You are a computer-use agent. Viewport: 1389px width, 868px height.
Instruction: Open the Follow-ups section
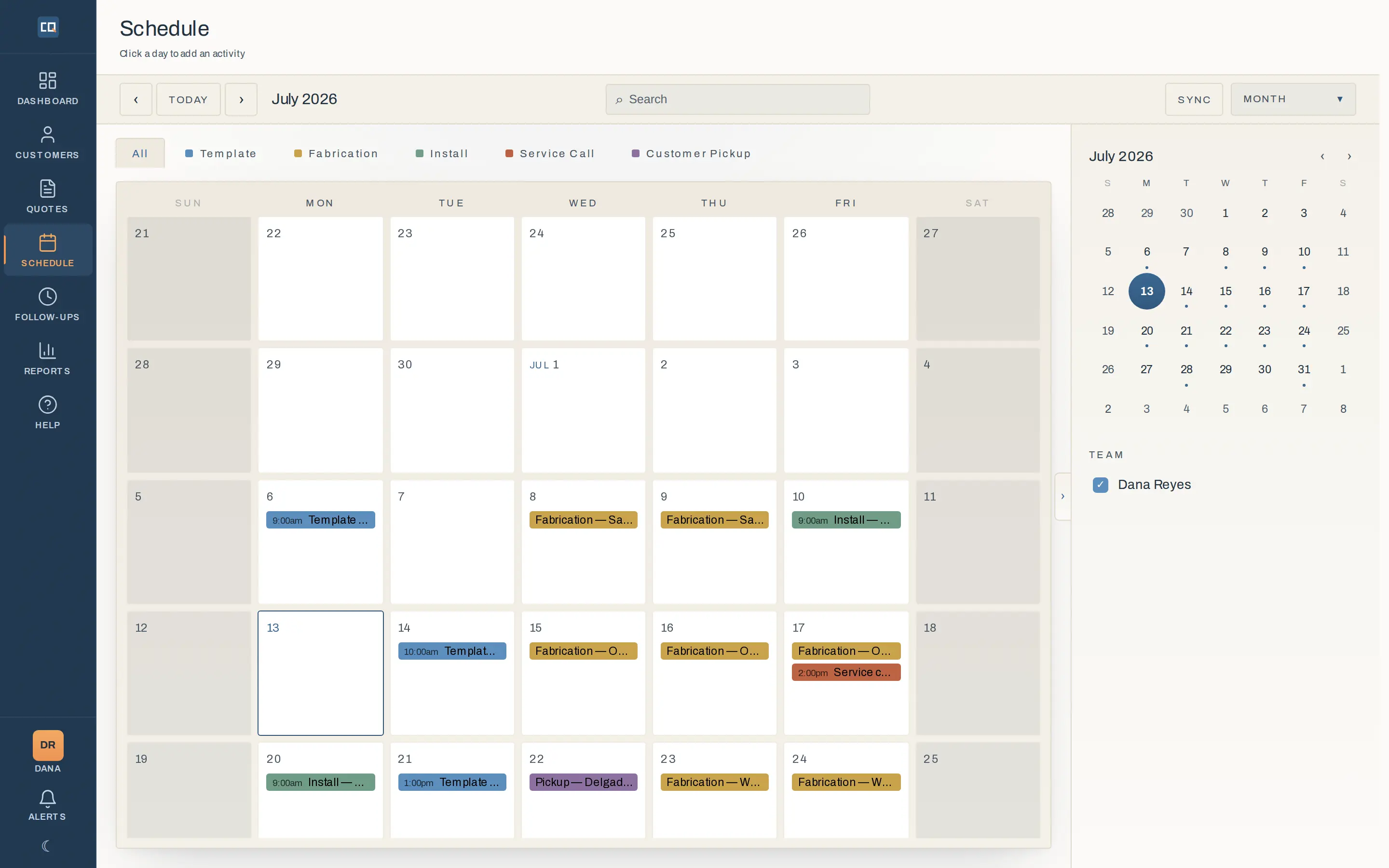click(48, 304)
